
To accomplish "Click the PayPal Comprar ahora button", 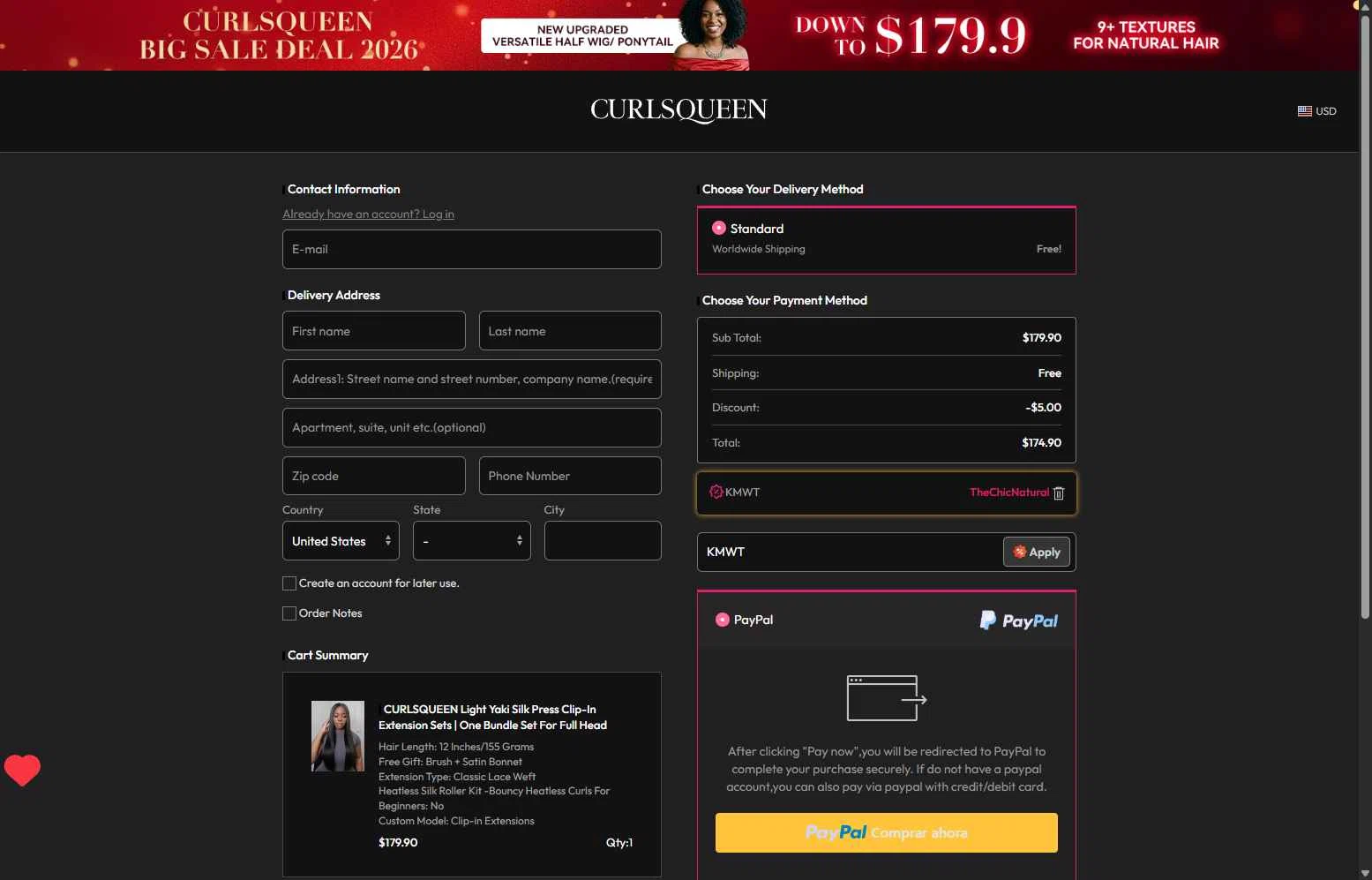I will click(887, 832).
